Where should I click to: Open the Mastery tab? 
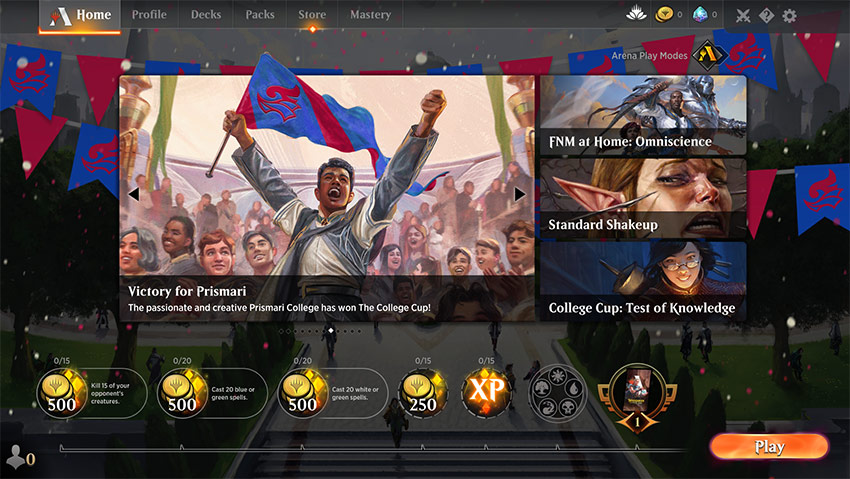[370, 15]
